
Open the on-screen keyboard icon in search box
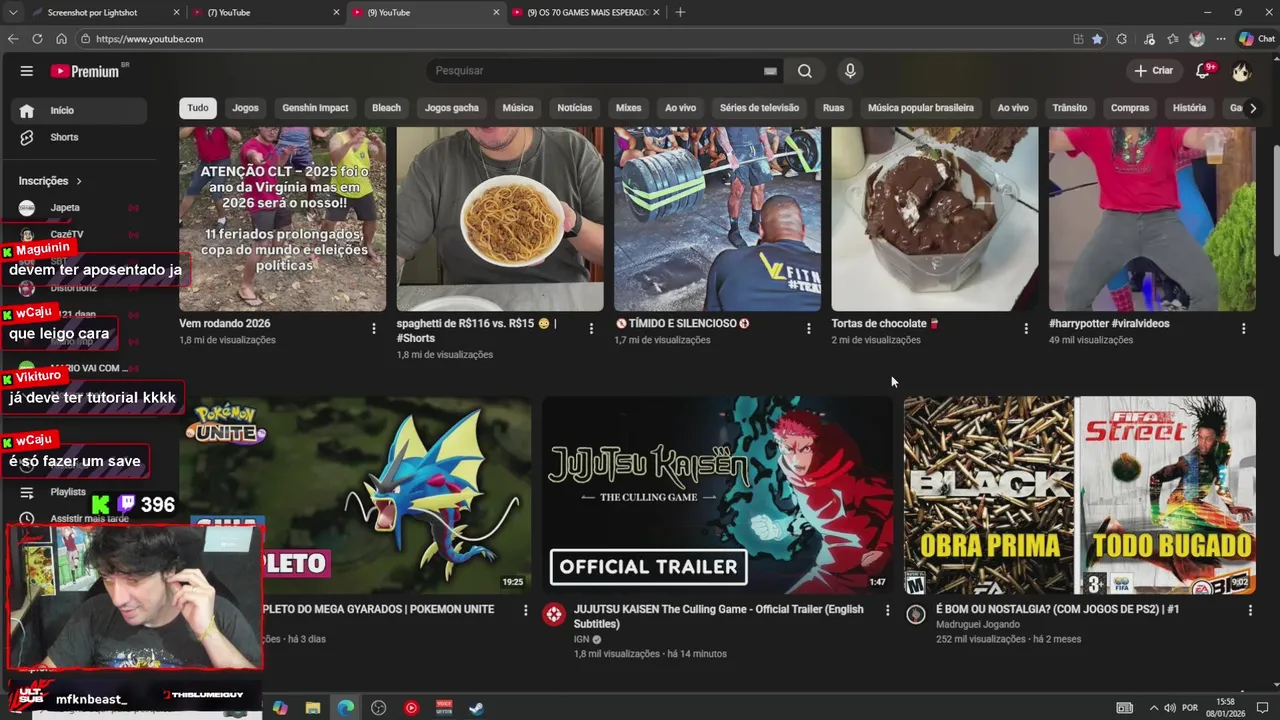click(770, 71)
